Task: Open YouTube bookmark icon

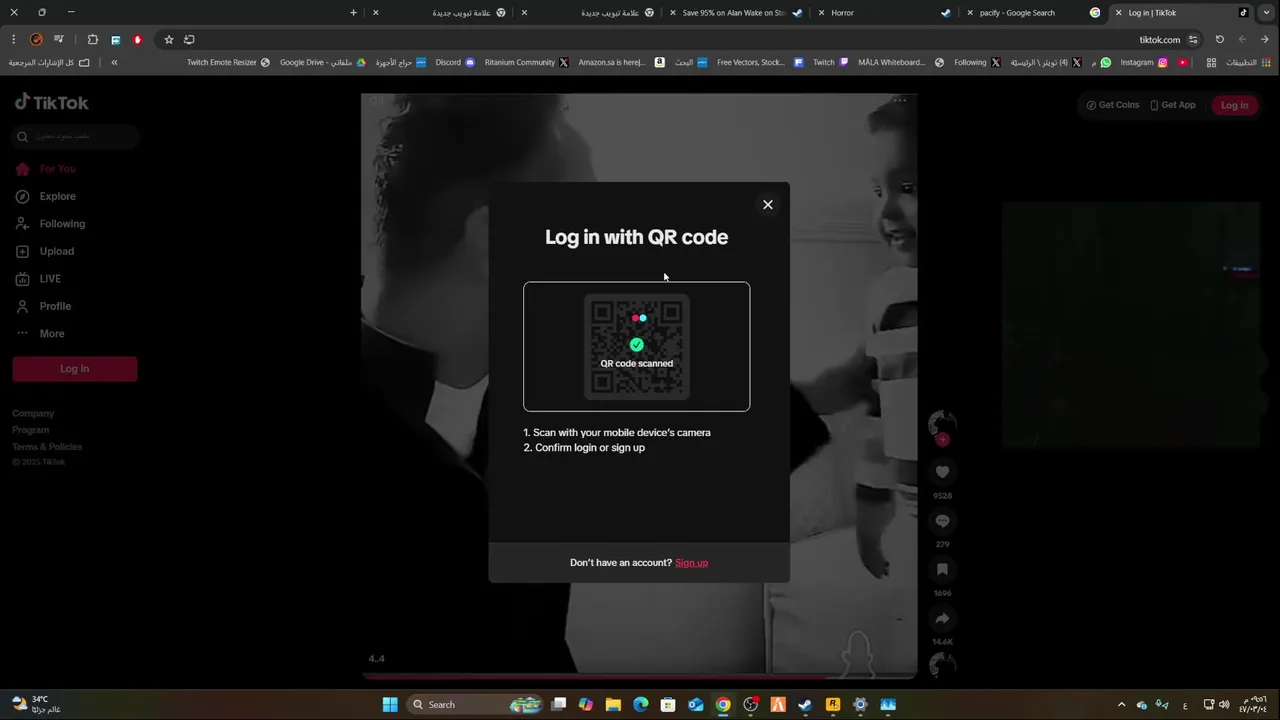Action: coord(1183,62)
